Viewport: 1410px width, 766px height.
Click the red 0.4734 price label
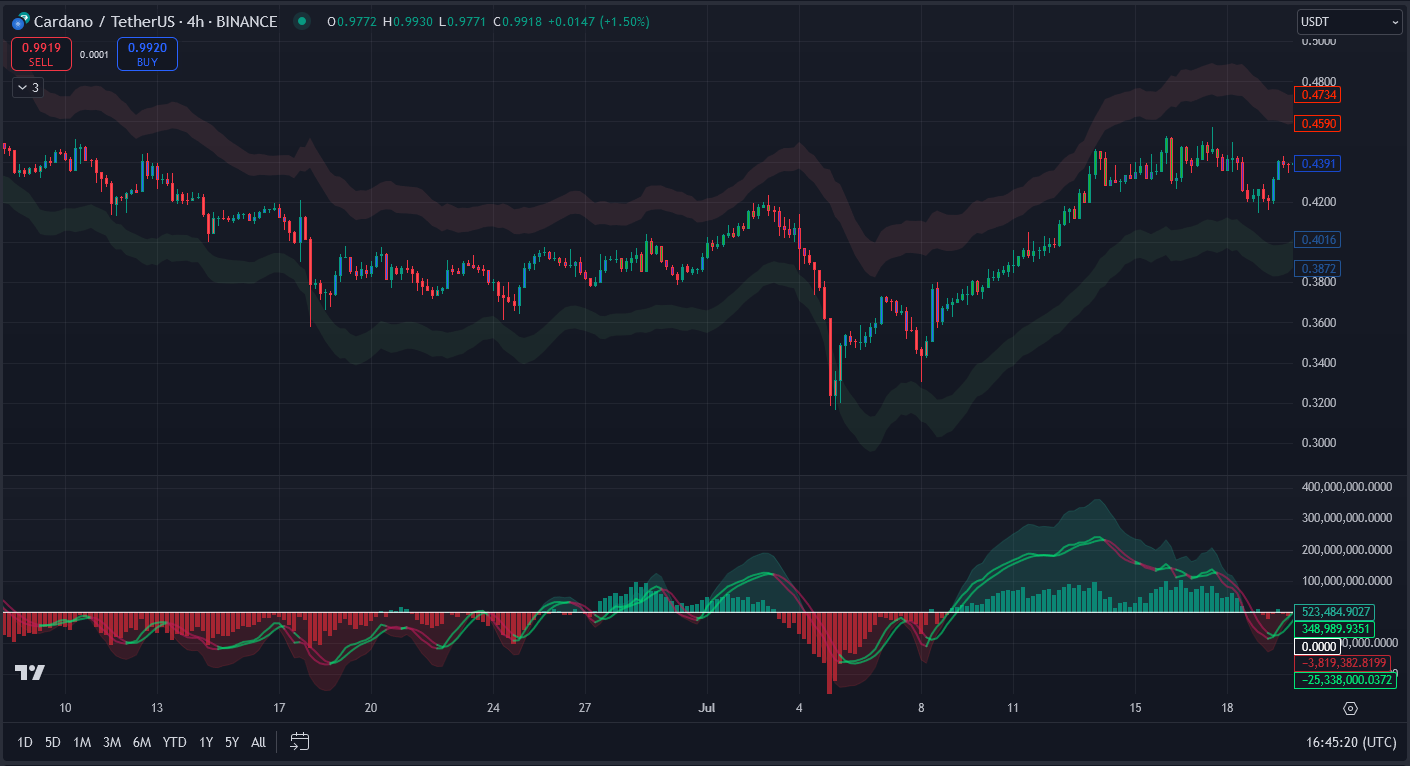coord(1316,94)
